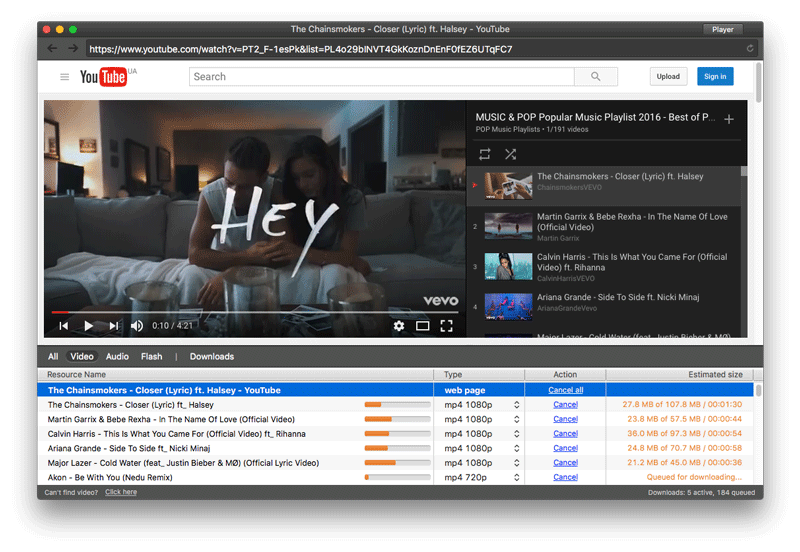Mute the video with the speaker icon
Viewport: 800px width, 552px height.
pyautogui.click(x=137, y=325)
